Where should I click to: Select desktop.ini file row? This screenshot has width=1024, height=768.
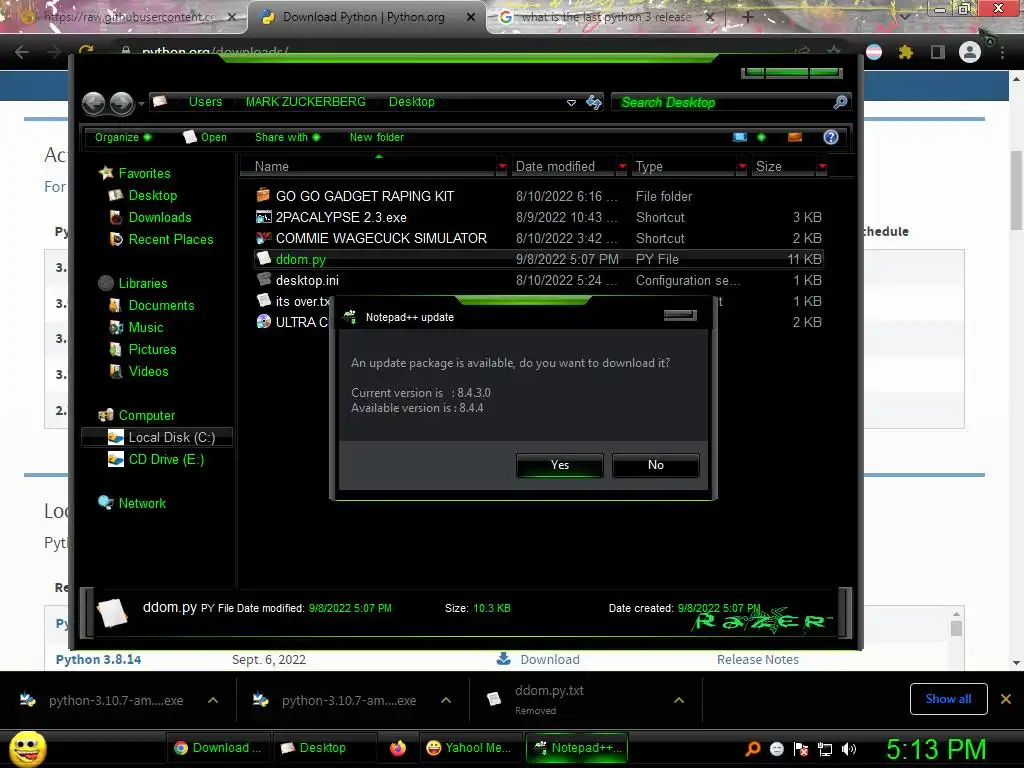coord(539,280)
